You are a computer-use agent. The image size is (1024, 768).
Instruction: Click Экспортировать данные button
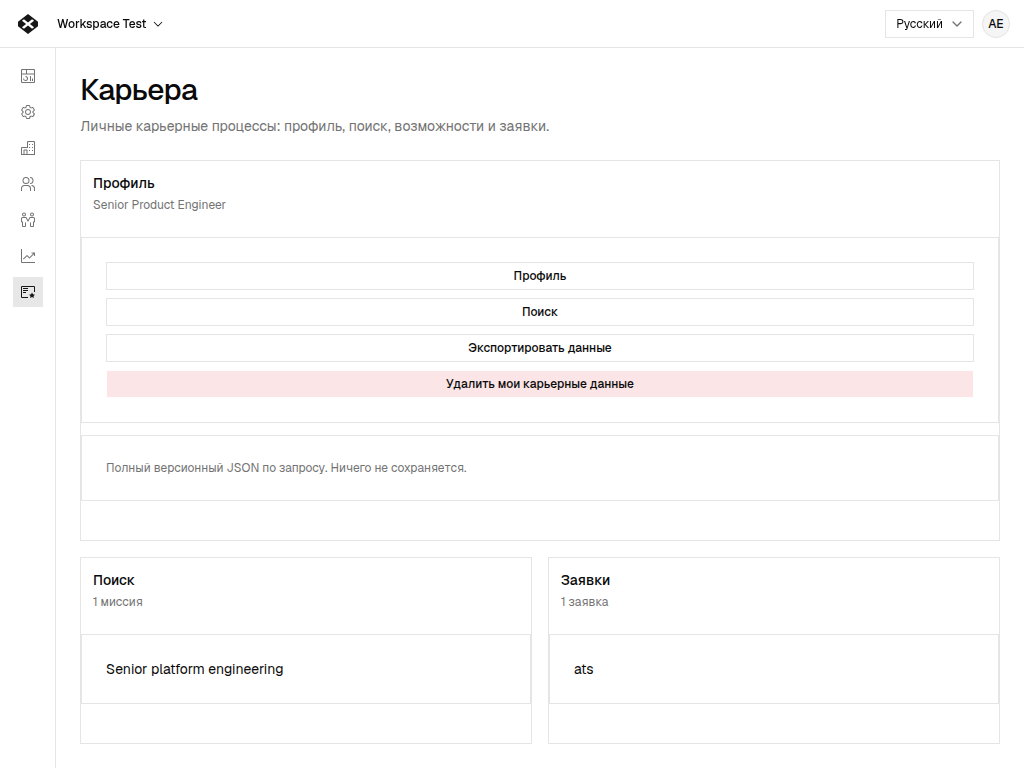pos(539,348)
